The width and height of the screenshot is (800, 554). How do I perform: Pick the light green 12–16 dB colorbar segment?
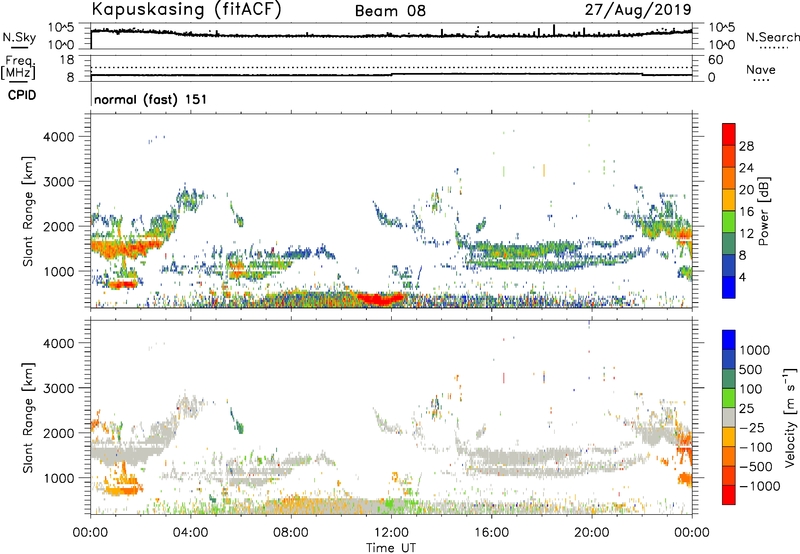tap(729, 222)
